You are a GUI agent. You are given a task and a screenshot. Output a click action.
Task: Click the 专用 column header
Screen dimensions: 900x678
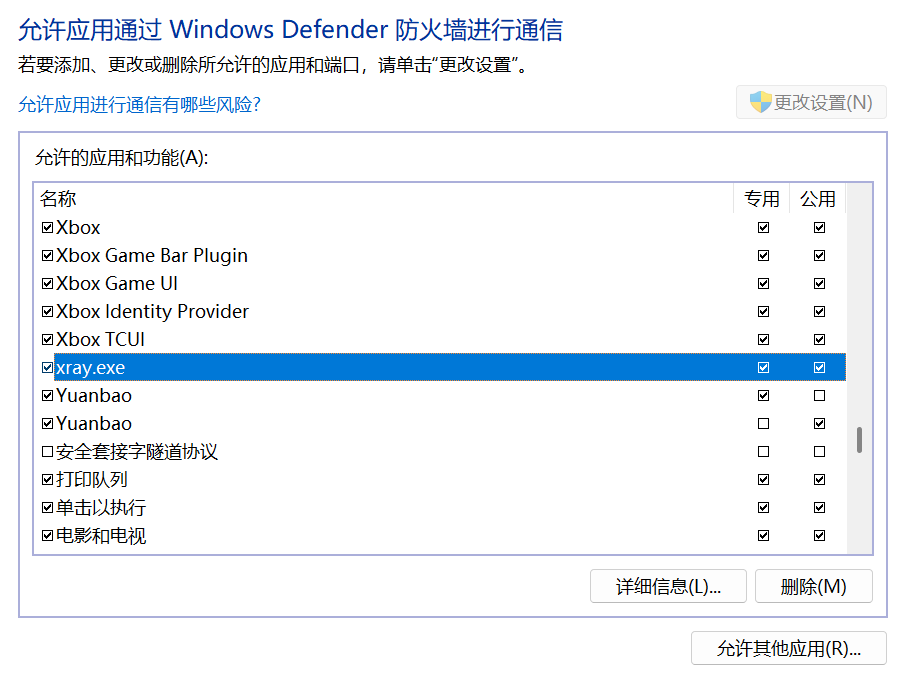point(762,199)
